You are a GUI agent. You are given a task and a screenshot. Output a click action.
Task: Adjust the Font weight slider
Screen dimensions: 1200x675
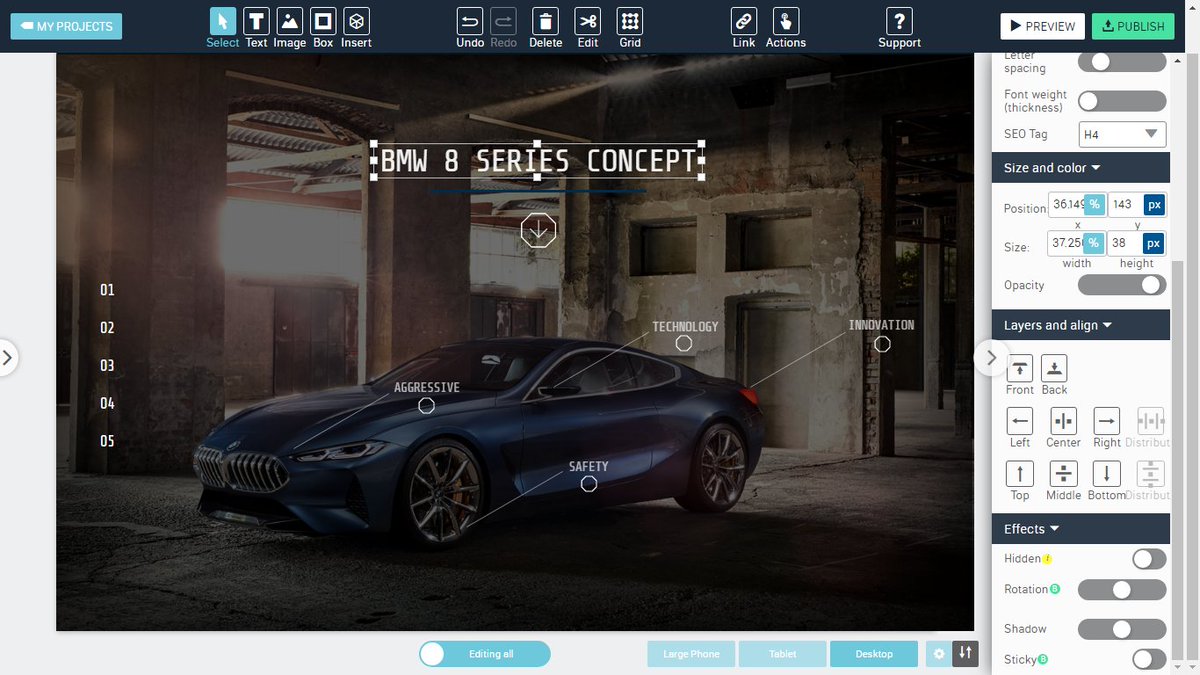(x=1122, y=101)
